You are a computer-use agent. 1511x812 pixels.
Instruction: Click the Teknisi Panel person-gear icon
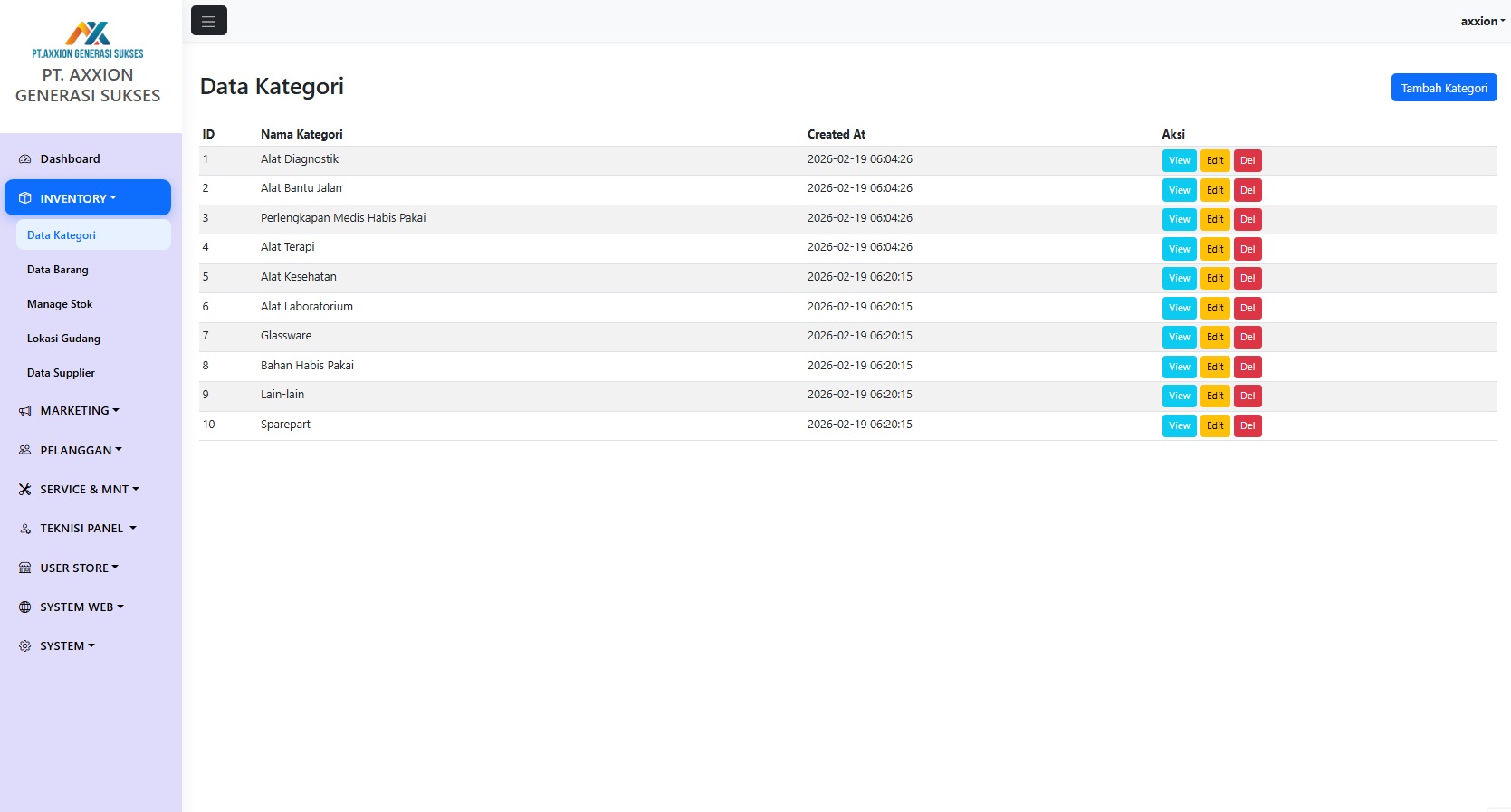point(25,529)
